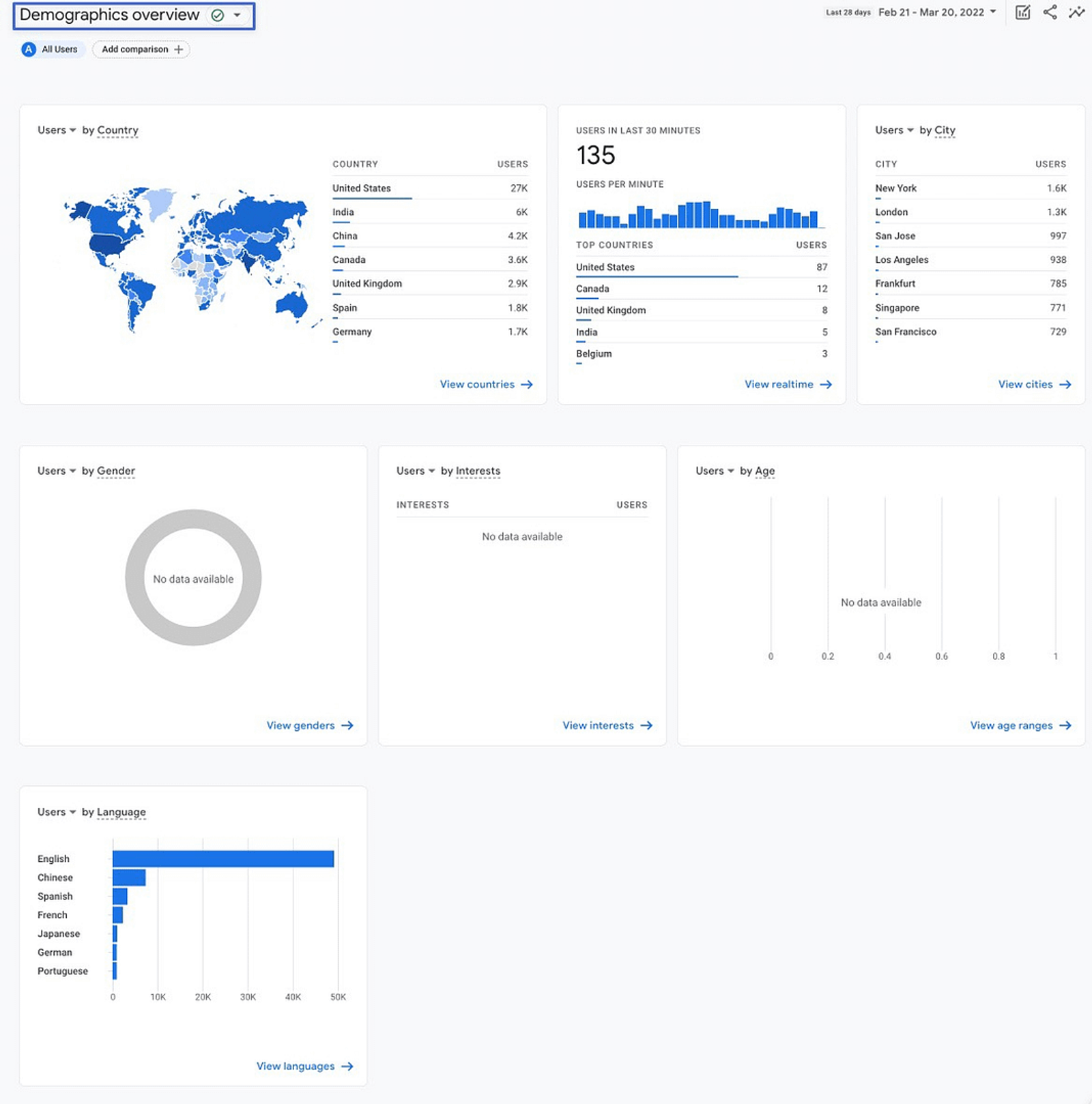This screenshot has height=1104, width=1092.
Task: Change the Language dimension selector
Action: [121, 812]
